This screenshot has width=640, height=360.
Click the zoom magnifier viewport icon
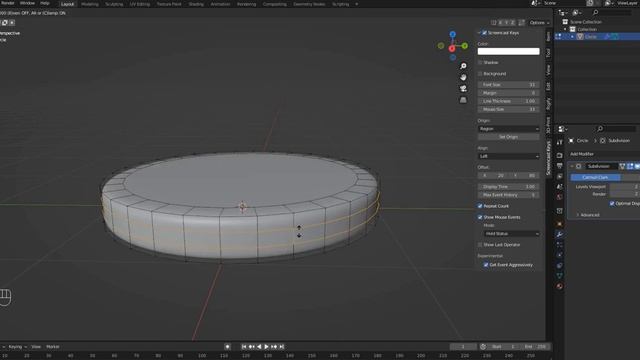pyautogui.click(x=463, y=66)
